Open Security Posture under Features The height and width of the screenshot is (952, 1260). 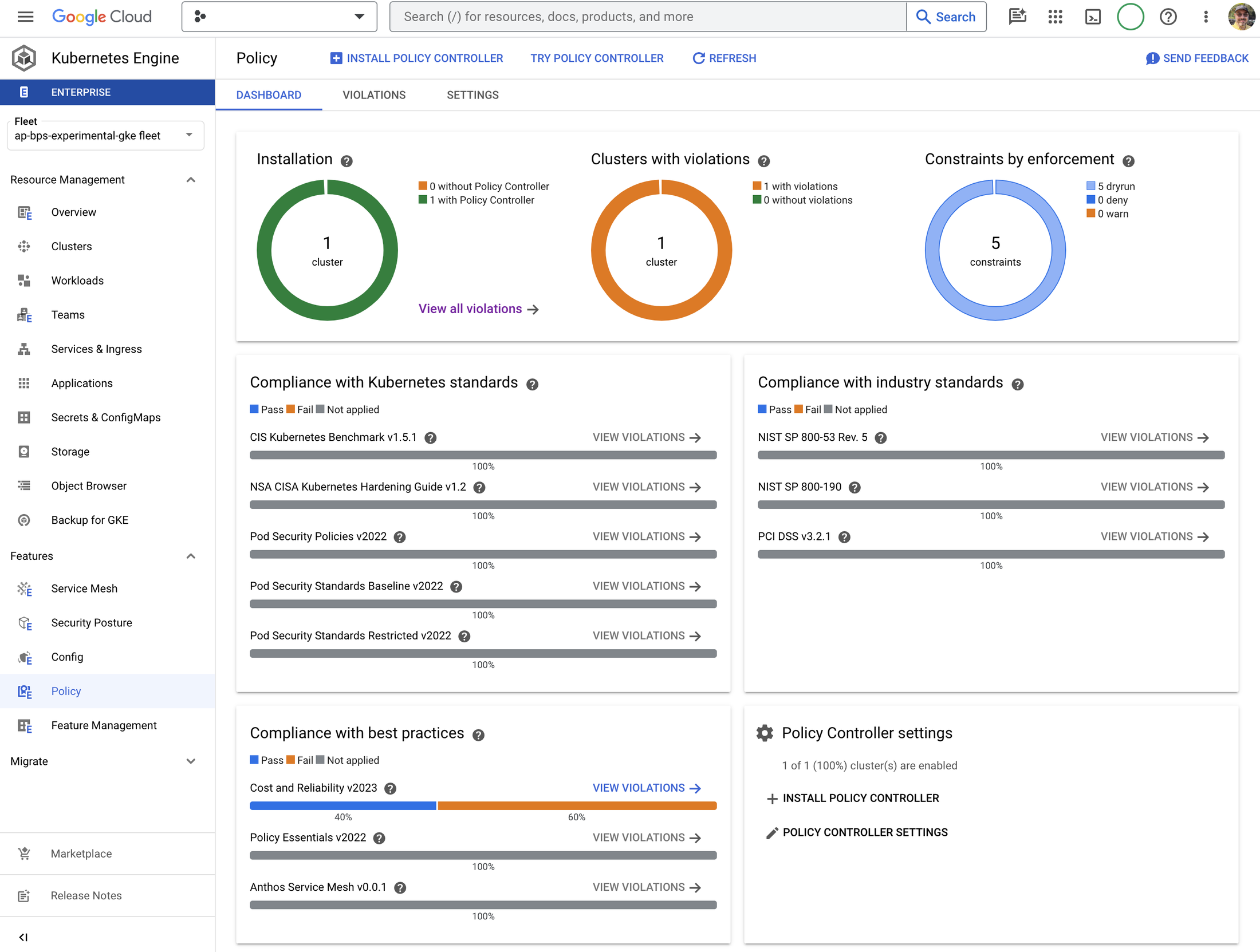[108, 623]
